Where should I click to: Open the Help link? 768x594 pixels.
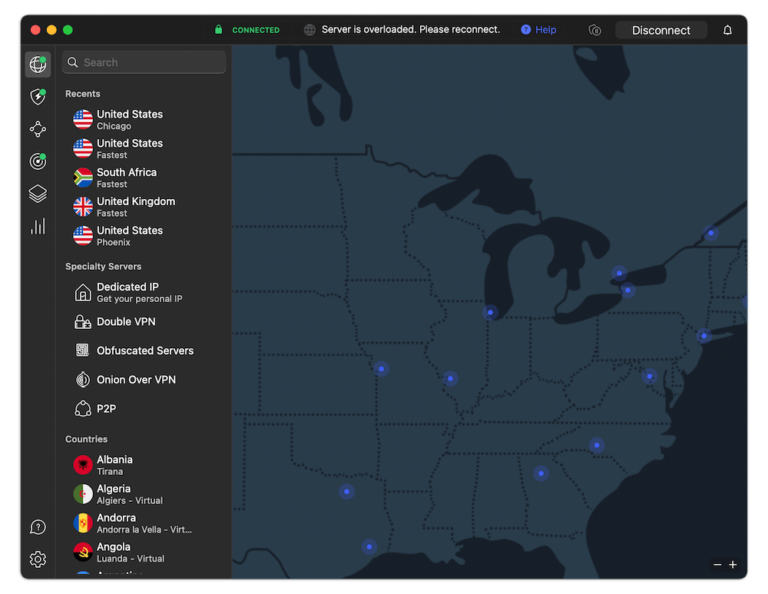click(x=545, y=30)
